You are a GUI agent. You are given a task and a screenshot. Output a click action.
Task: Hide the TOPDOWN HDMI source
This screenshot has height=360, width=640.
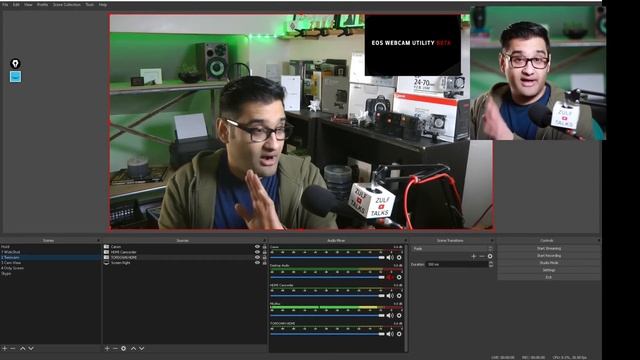(x=257, y=258)
